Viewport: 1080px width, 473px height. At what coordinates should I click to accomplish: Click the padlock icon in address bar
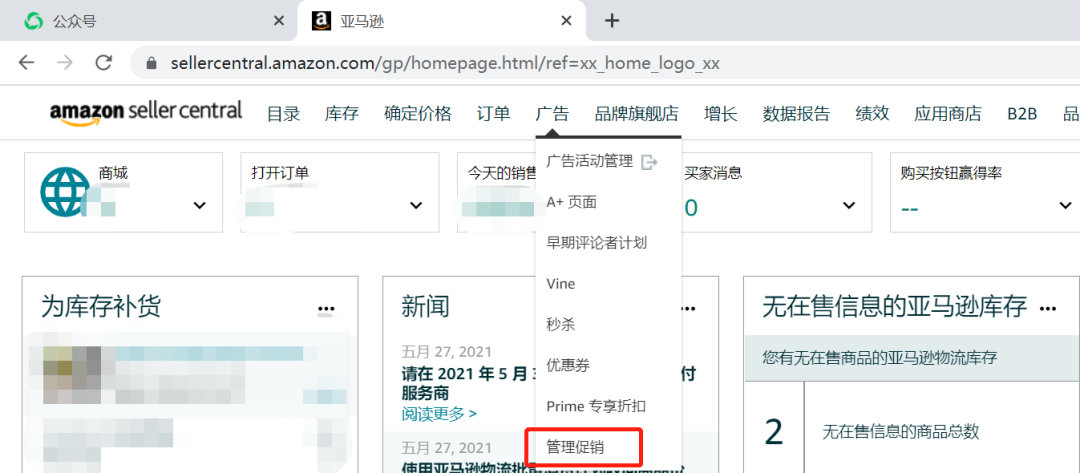[x=152, y=64]
